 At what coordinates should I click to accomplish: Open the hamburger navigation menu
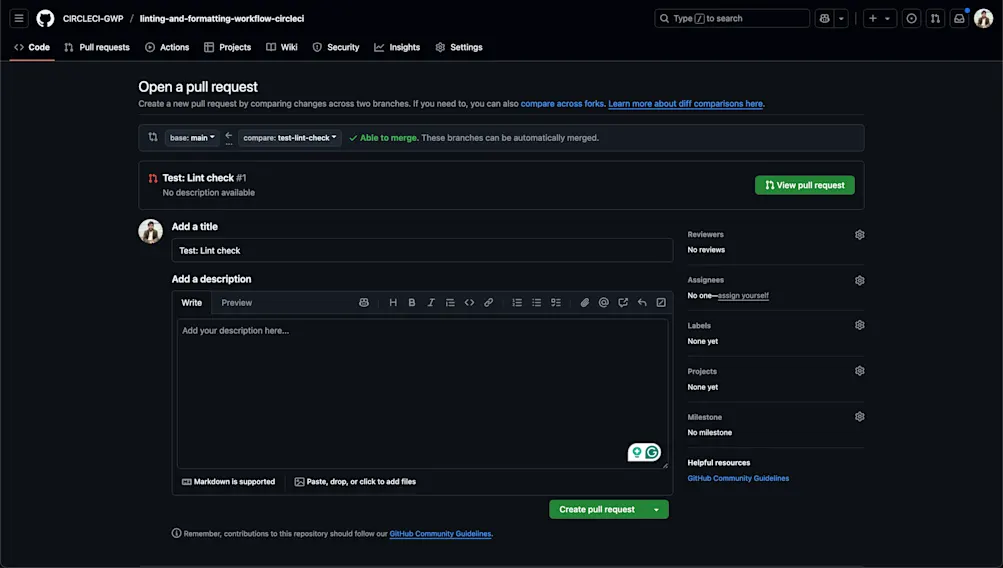click(x=19, y=19)
